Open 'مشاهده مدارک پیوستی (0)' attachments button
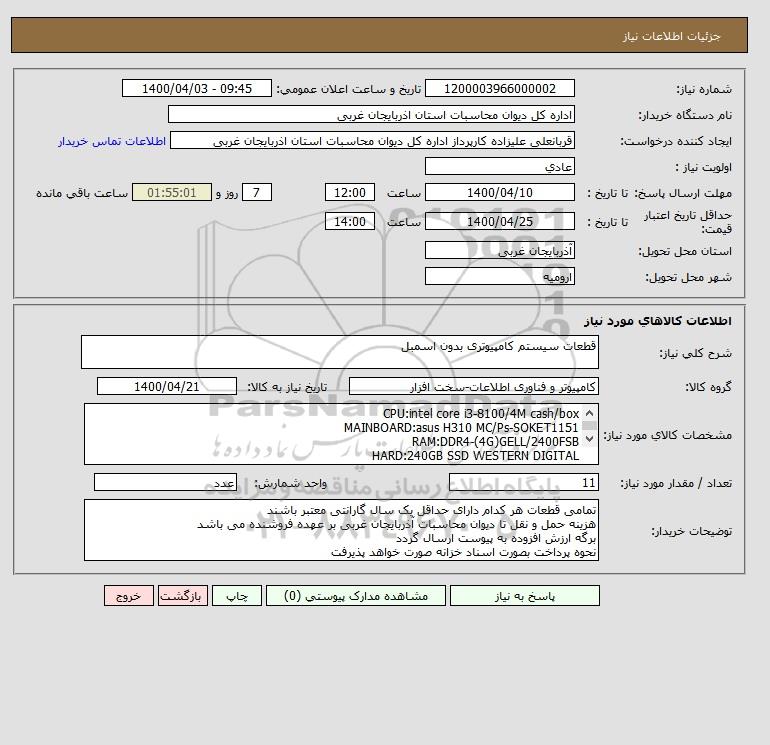This screenshot has height=745, width=770. [356, 595]
